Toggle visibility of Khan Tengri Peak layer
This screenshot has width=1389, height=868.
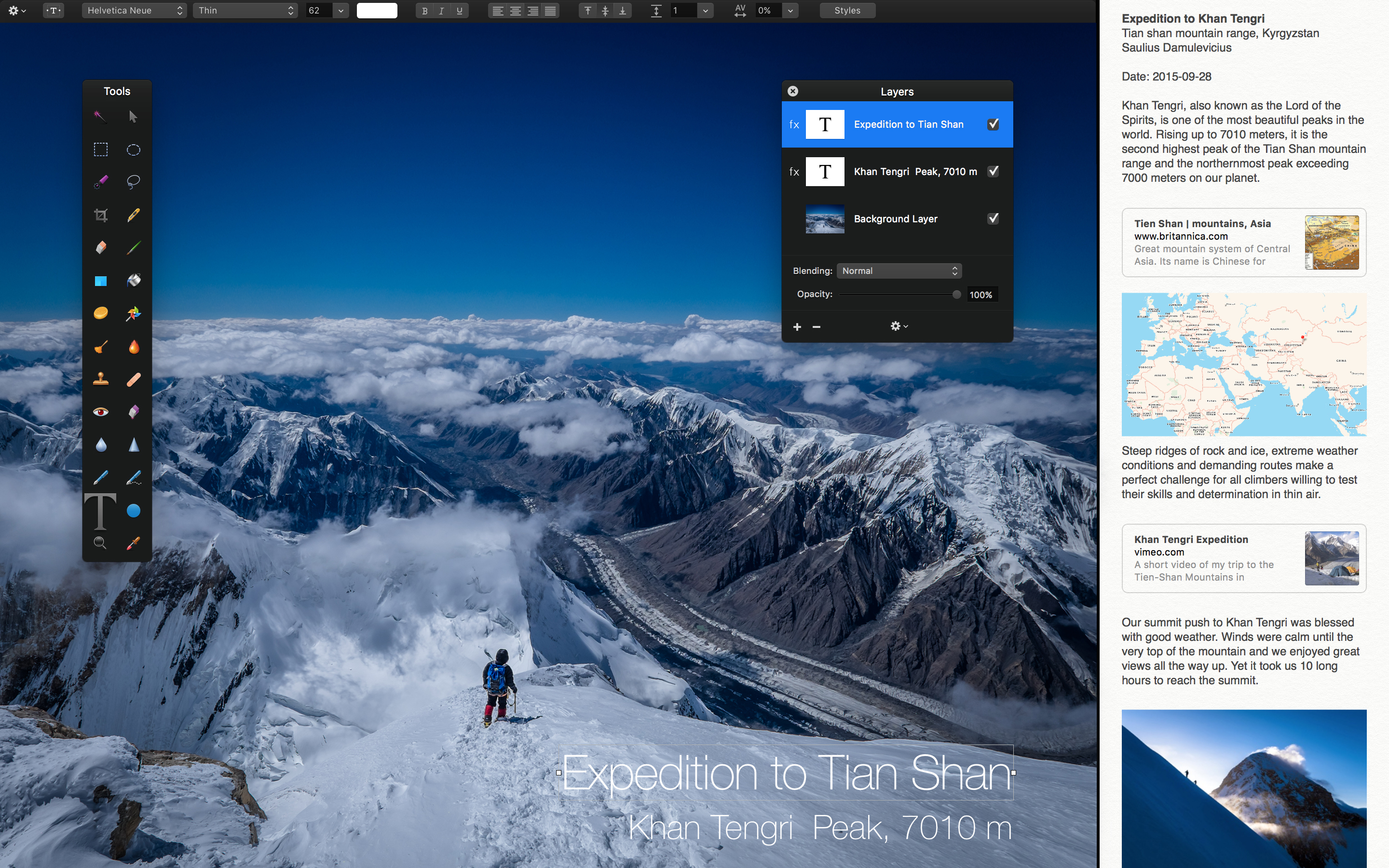click(x=993, y=171)
